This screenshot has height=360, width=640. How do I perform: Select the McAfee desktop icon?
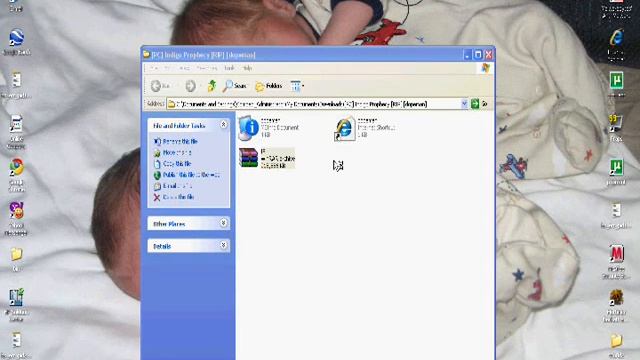616,261
